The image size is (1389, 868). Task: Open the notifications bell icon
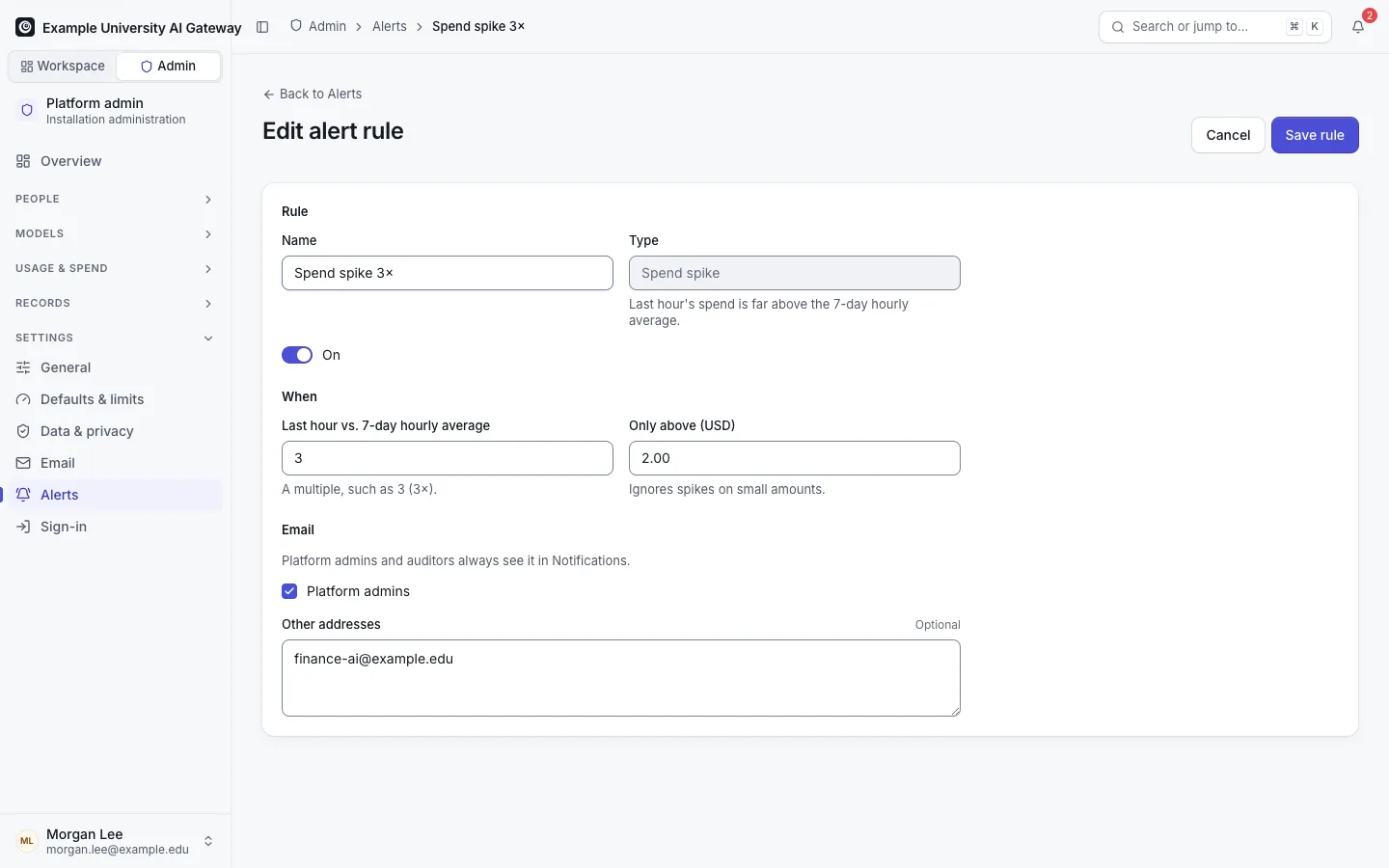coord(1358,27)
